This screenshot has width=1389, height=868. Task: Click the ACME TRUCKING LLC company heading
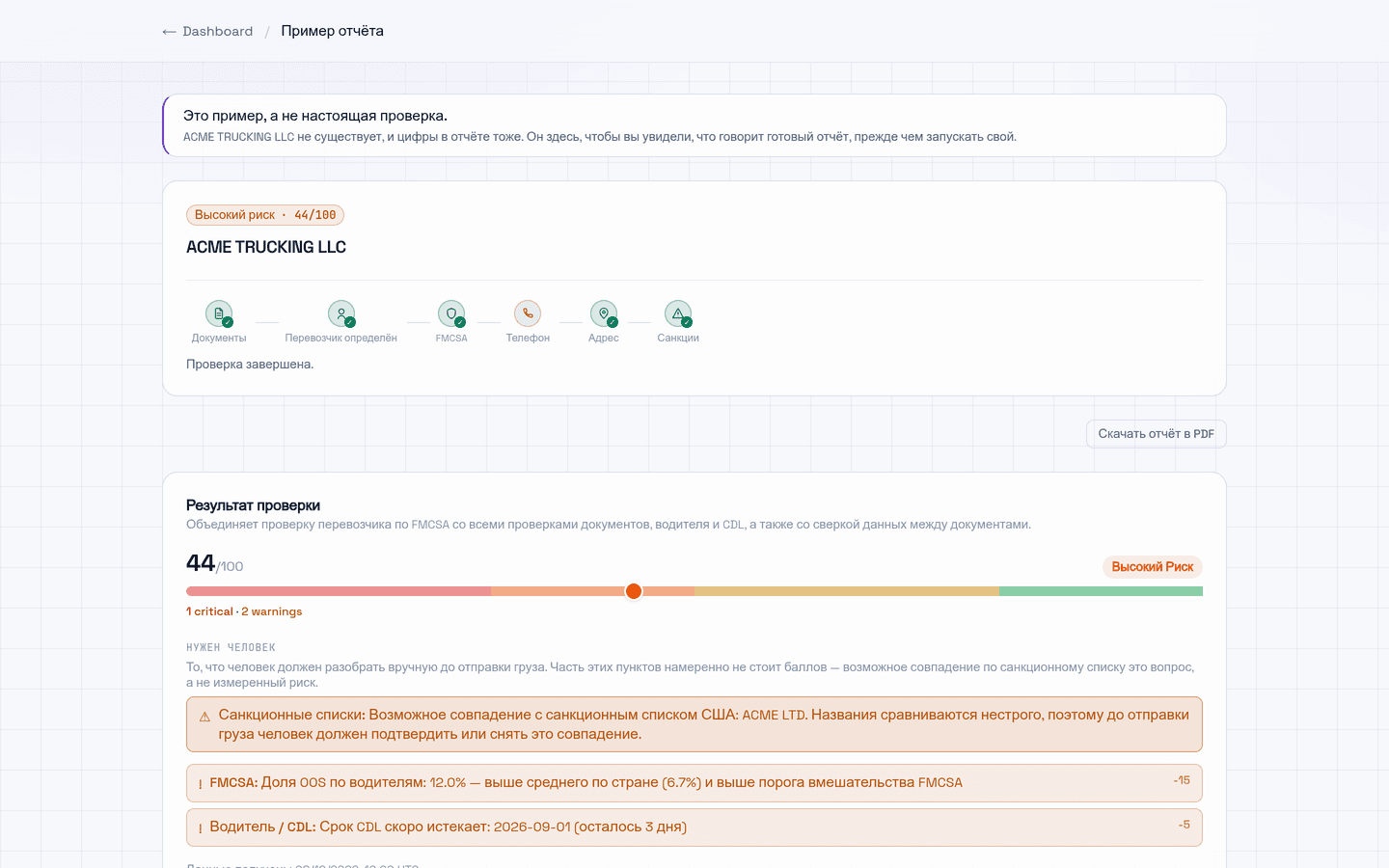point(266,247)
